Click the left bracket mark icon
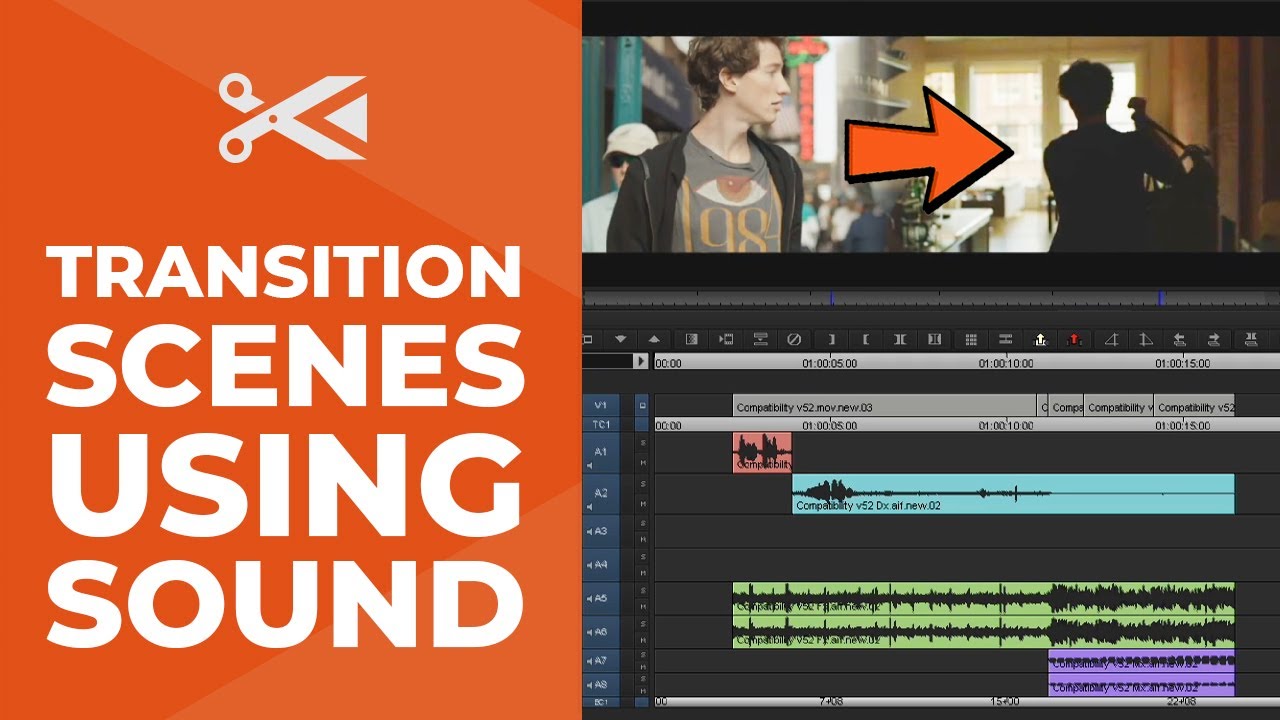Screen dimensions: 1280x720 (x=866, y=339)
